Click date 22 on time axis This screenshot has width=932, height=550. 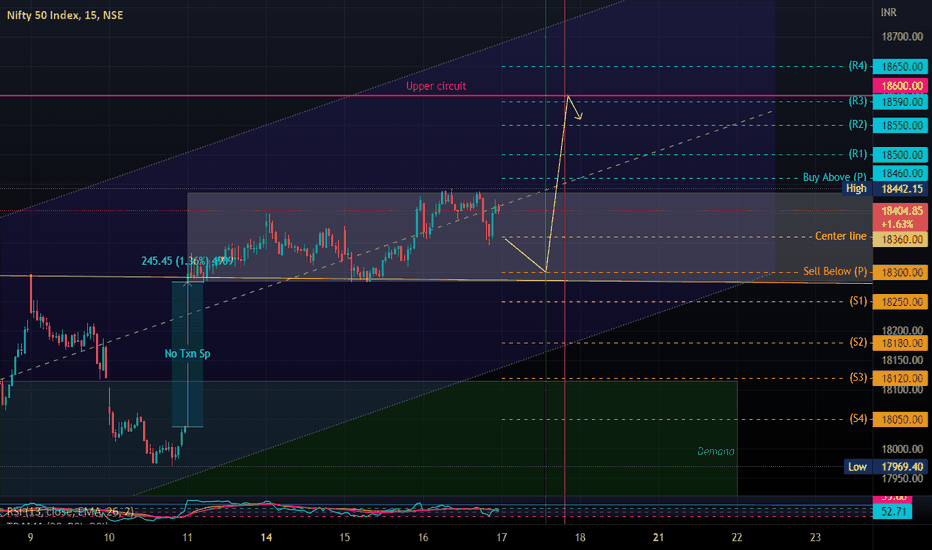(737, 538)
